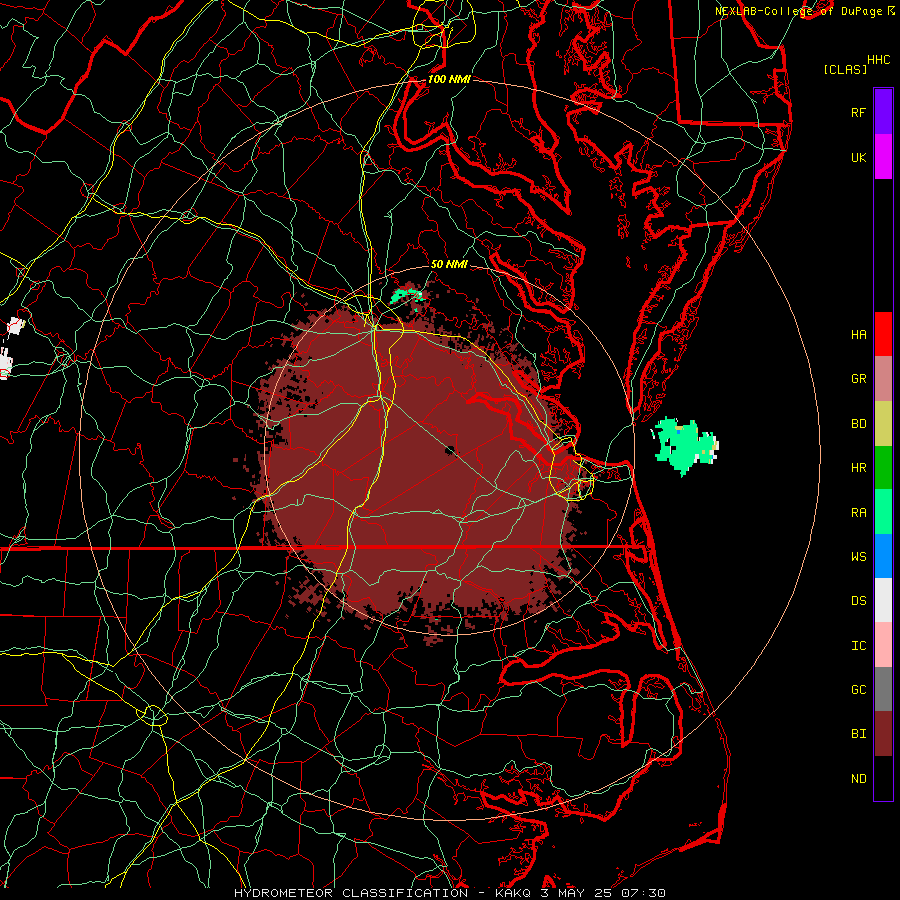Click the UK magenta legend swatch
900x900 pixels.
point(883,157)
